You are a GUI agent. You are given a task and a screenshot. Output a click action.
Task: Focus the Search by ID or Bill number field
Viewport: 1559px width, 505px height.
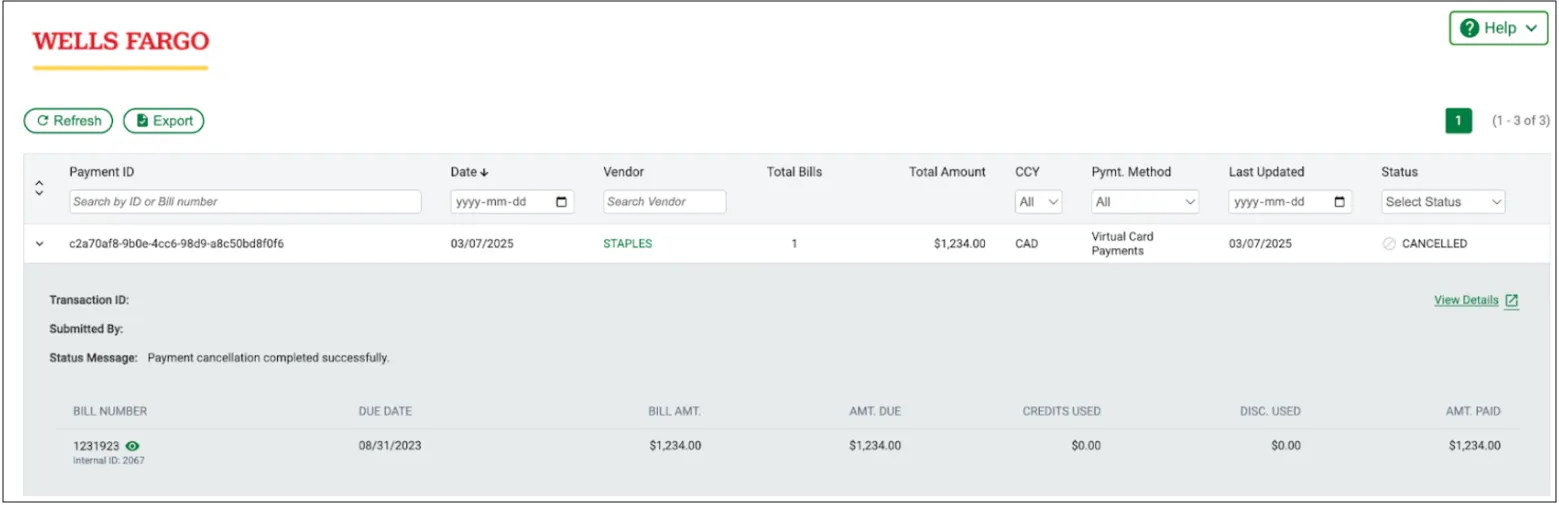point(245,201)
